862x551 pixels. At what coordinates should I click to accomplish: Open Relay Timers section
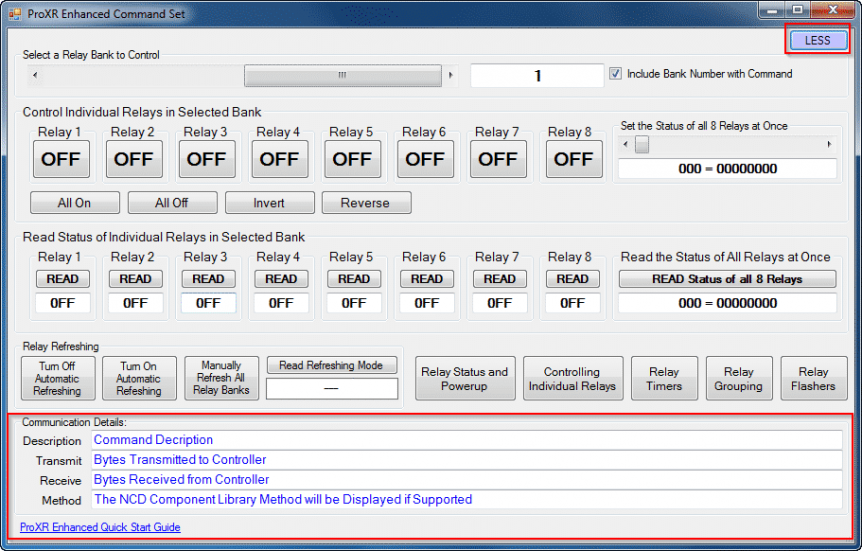[x=664, y=379]
